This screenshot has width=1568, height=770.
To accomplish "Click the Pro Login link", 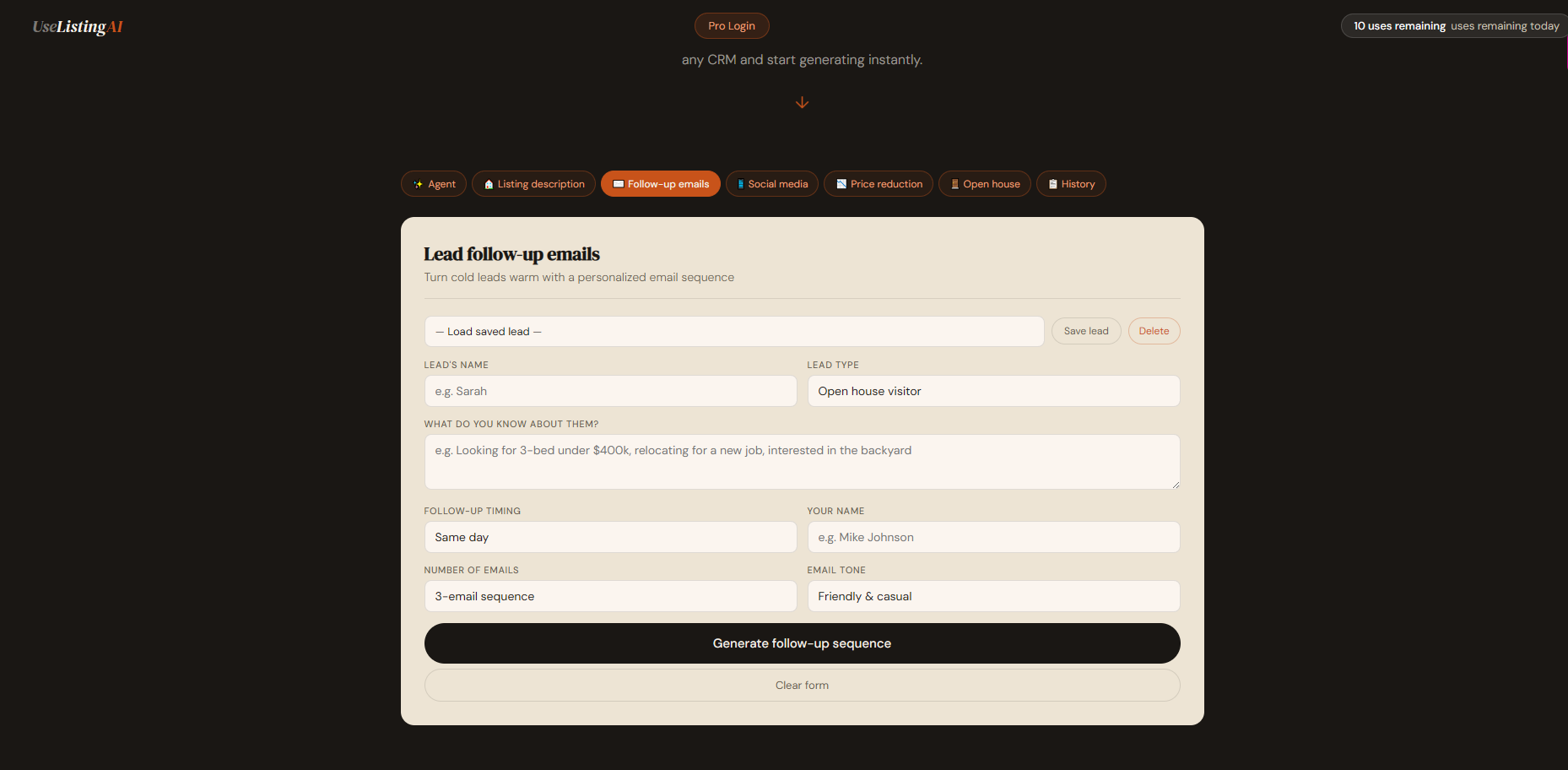I will tap(731, 25).
